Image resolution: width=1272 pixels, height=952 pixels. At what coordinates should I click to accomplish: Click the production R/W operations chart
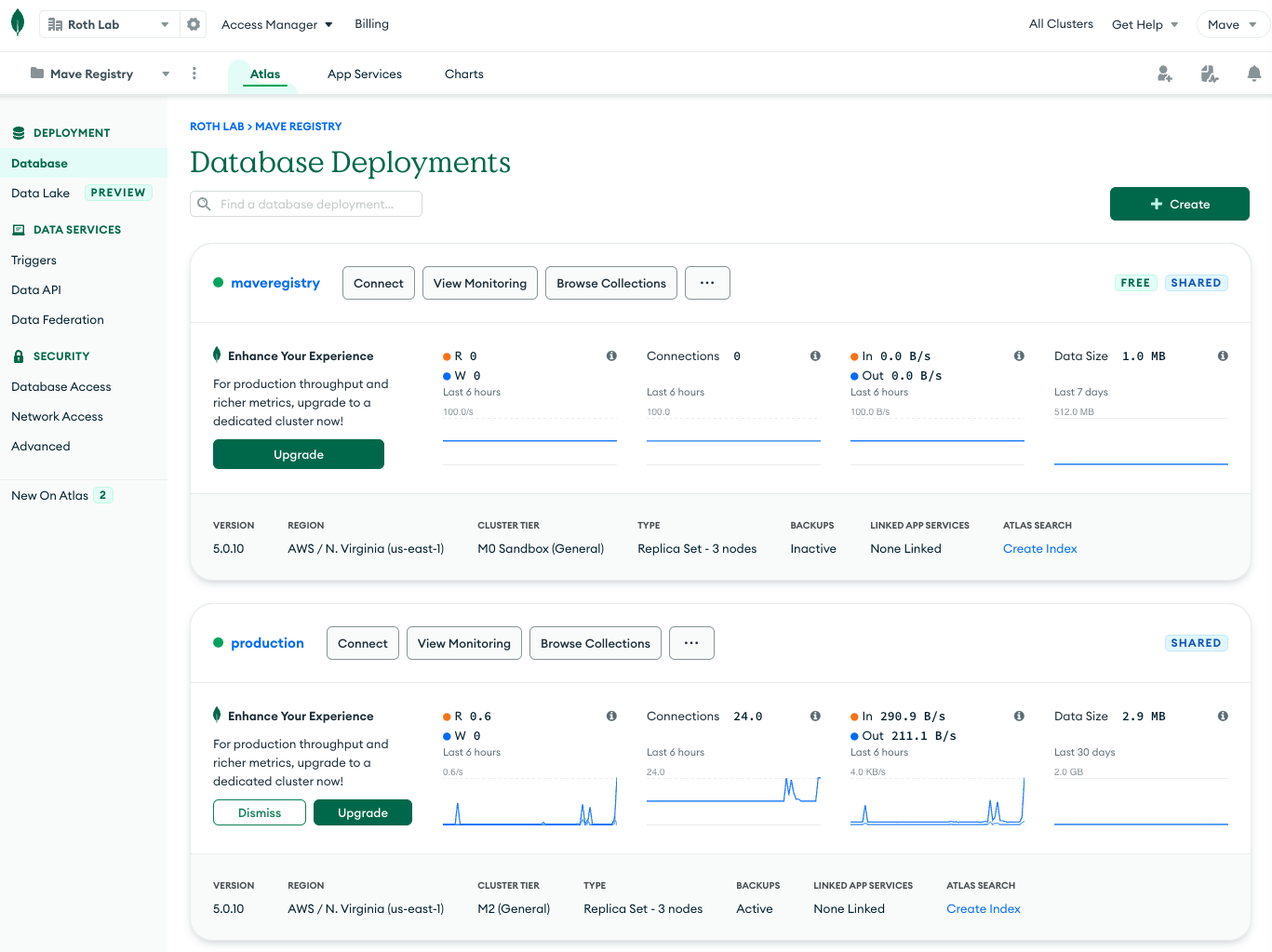point(529,800)
